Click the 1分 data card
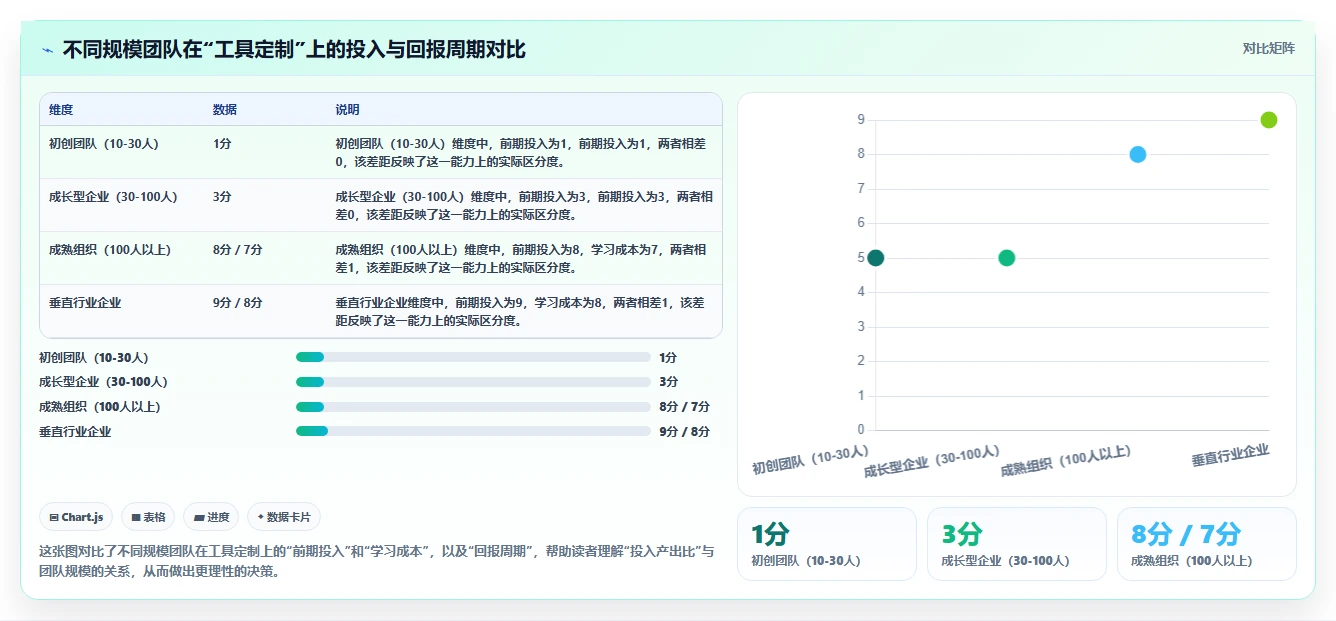The height and width of the screenshot is (621, 1336). [827, 544]
